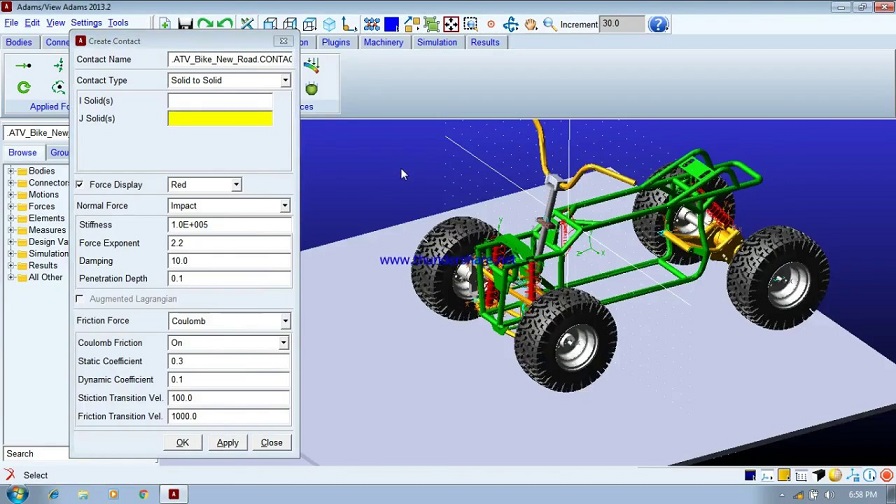Screen dimensions: 896x504
Task: Click the yellow square status bar icon
Action: (784, 475)
